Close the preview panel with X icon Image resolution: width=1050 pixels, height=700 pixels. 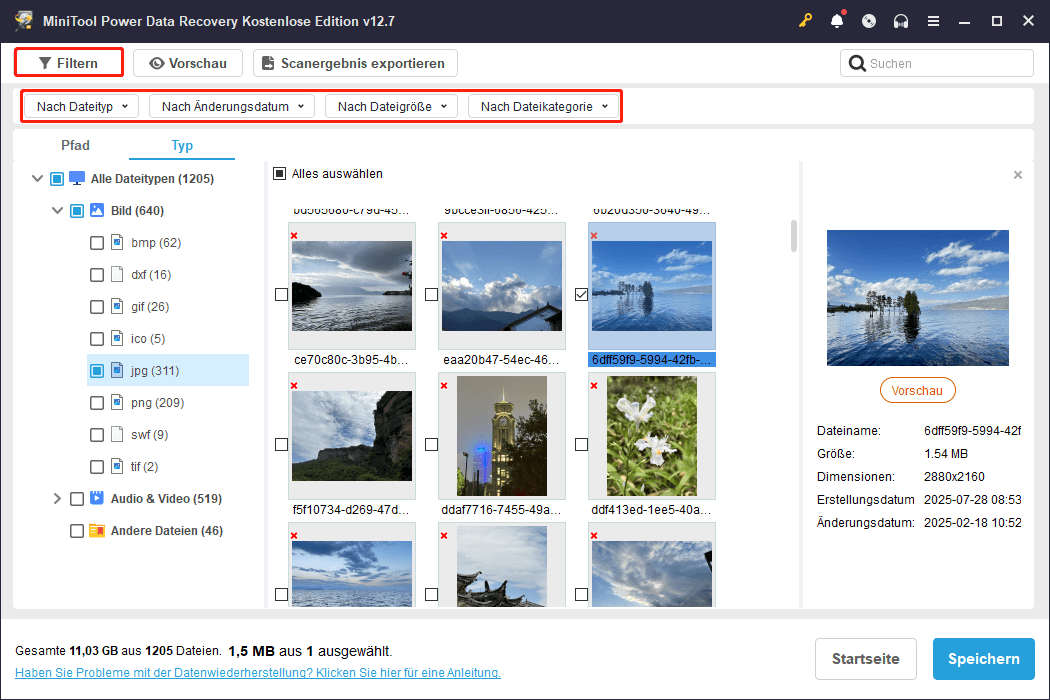pyautogui.click(x=1018, y=175)
